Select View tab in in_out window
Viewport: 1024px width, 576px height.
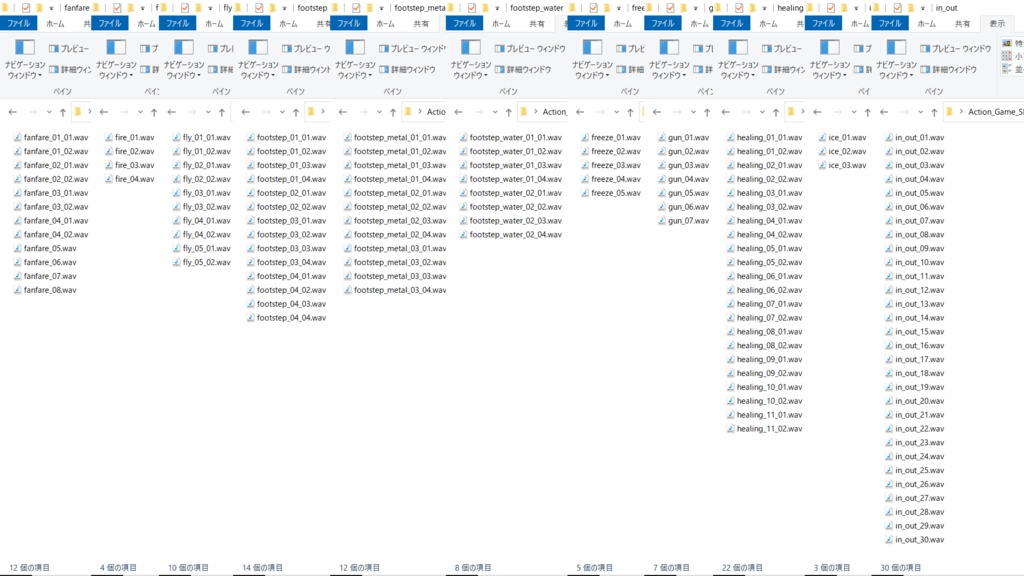tap(997, 24)
